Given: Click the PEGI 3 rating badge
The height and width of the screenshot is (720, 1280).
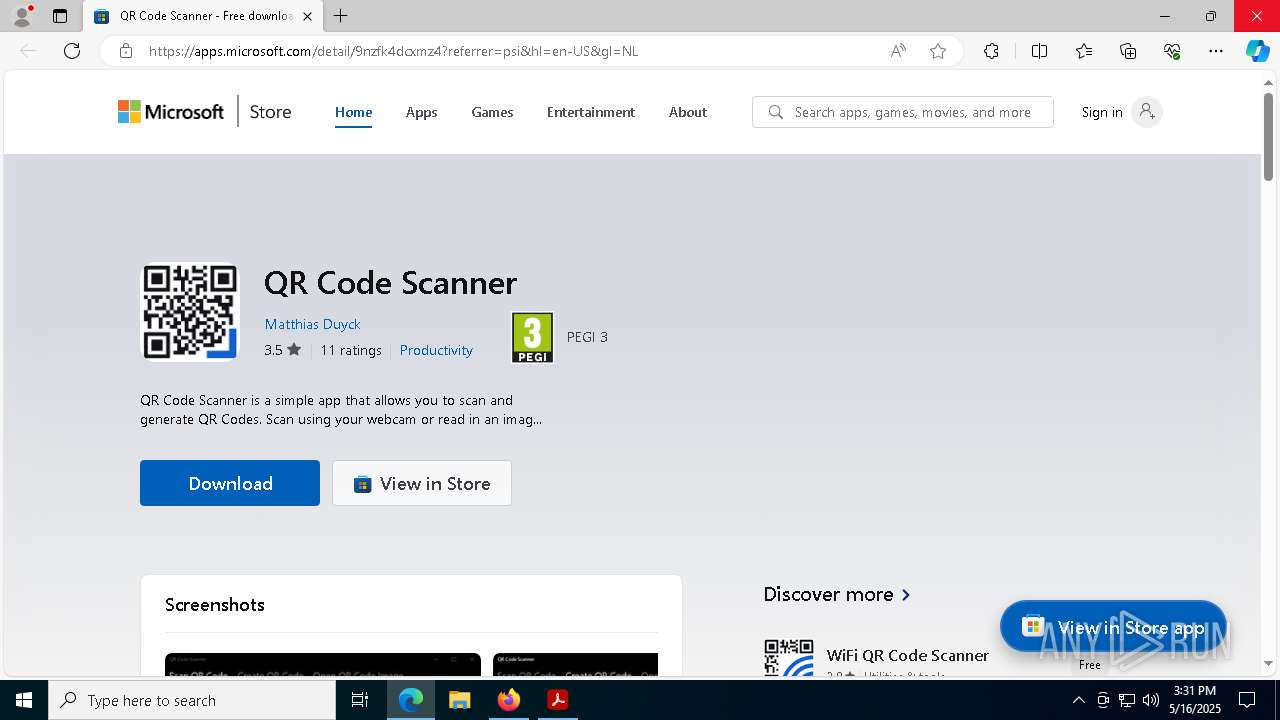Looking at the screenshot, I should coord(532,337).
